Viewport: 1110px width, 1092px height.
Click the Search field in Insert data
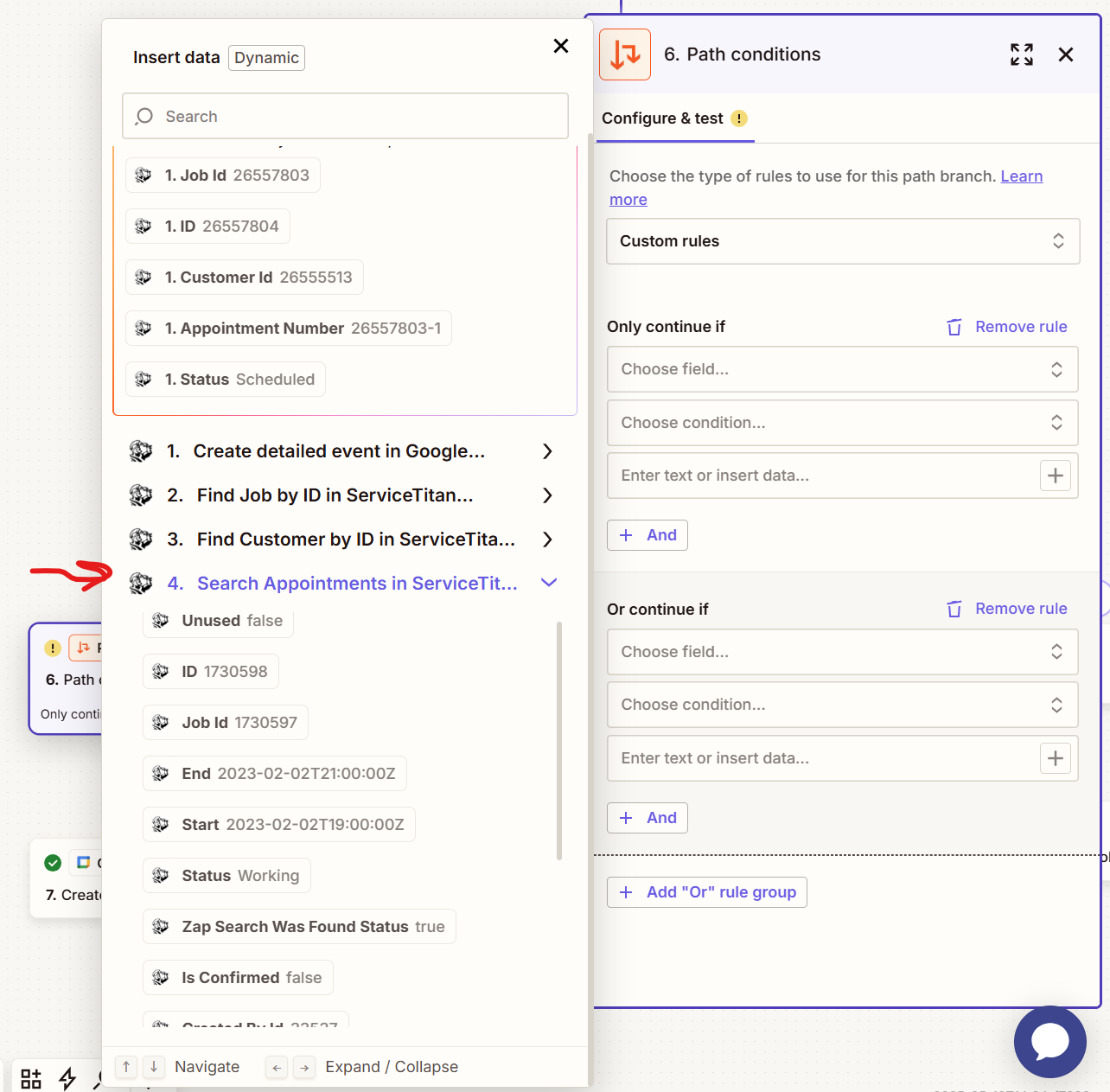click(345, 116)
